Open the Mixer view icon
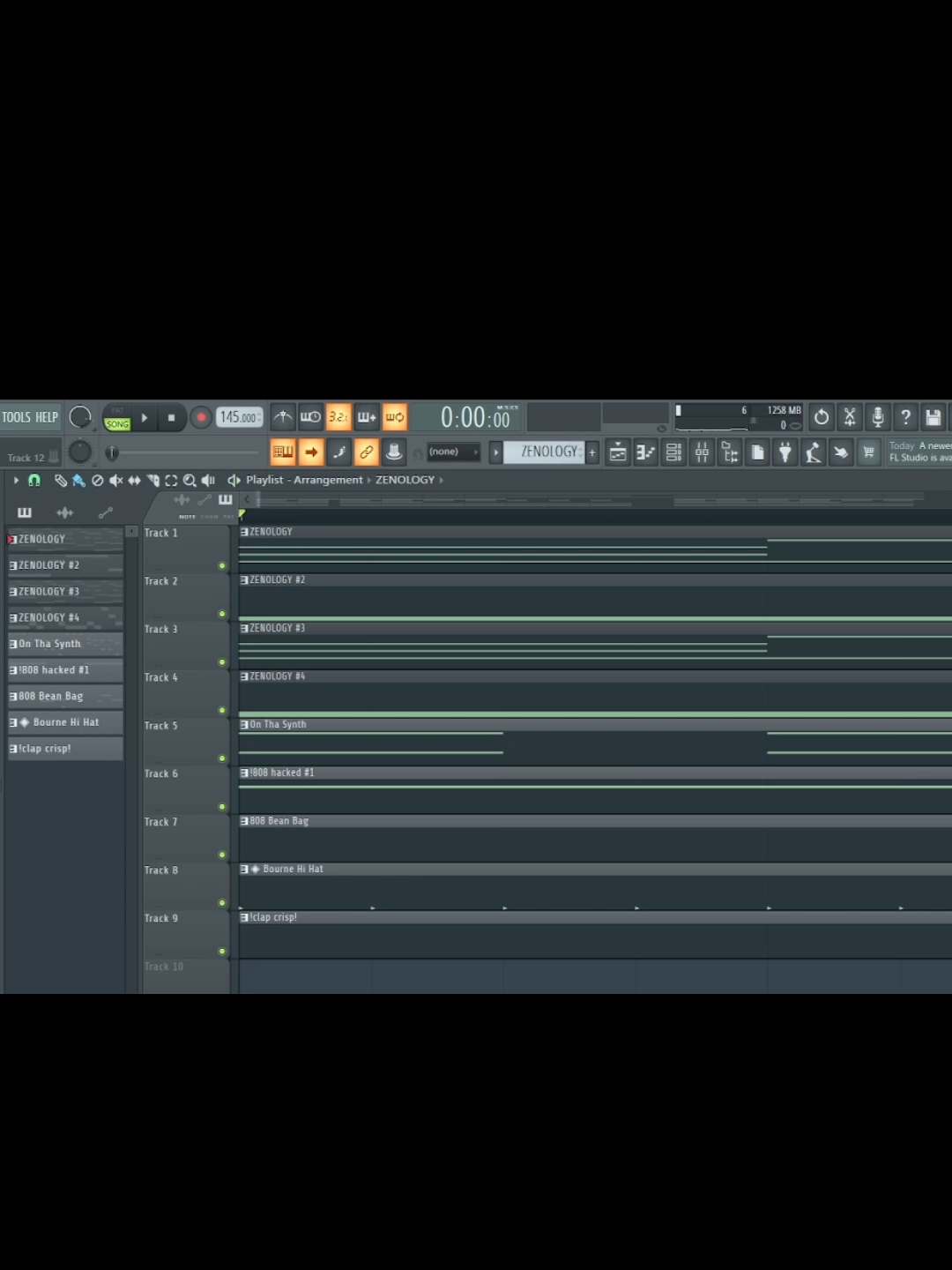The width and height of the screenshot is (952, 1270). pyautogui.click(x=702, y=452)
